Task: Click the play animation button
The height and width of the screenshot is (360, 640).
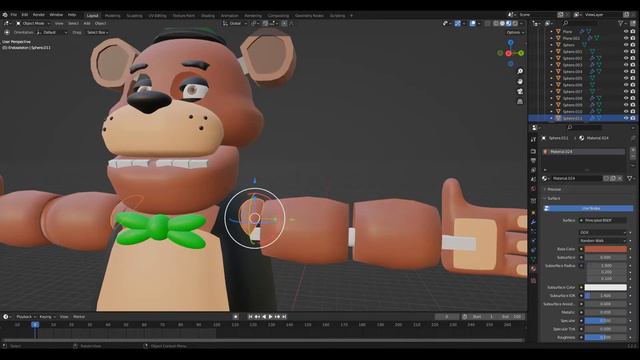Action: pos(270,317)
